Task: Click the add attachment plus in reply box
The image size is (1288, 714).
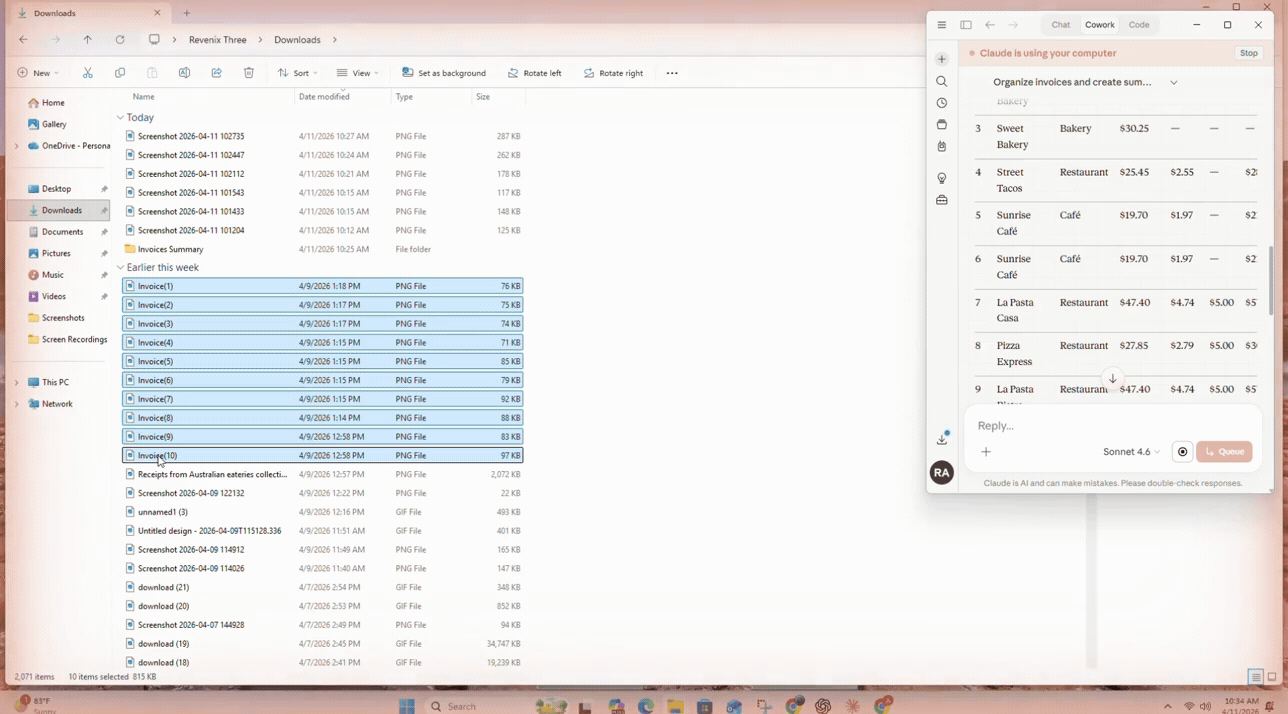Action: [x=986, y=452]
